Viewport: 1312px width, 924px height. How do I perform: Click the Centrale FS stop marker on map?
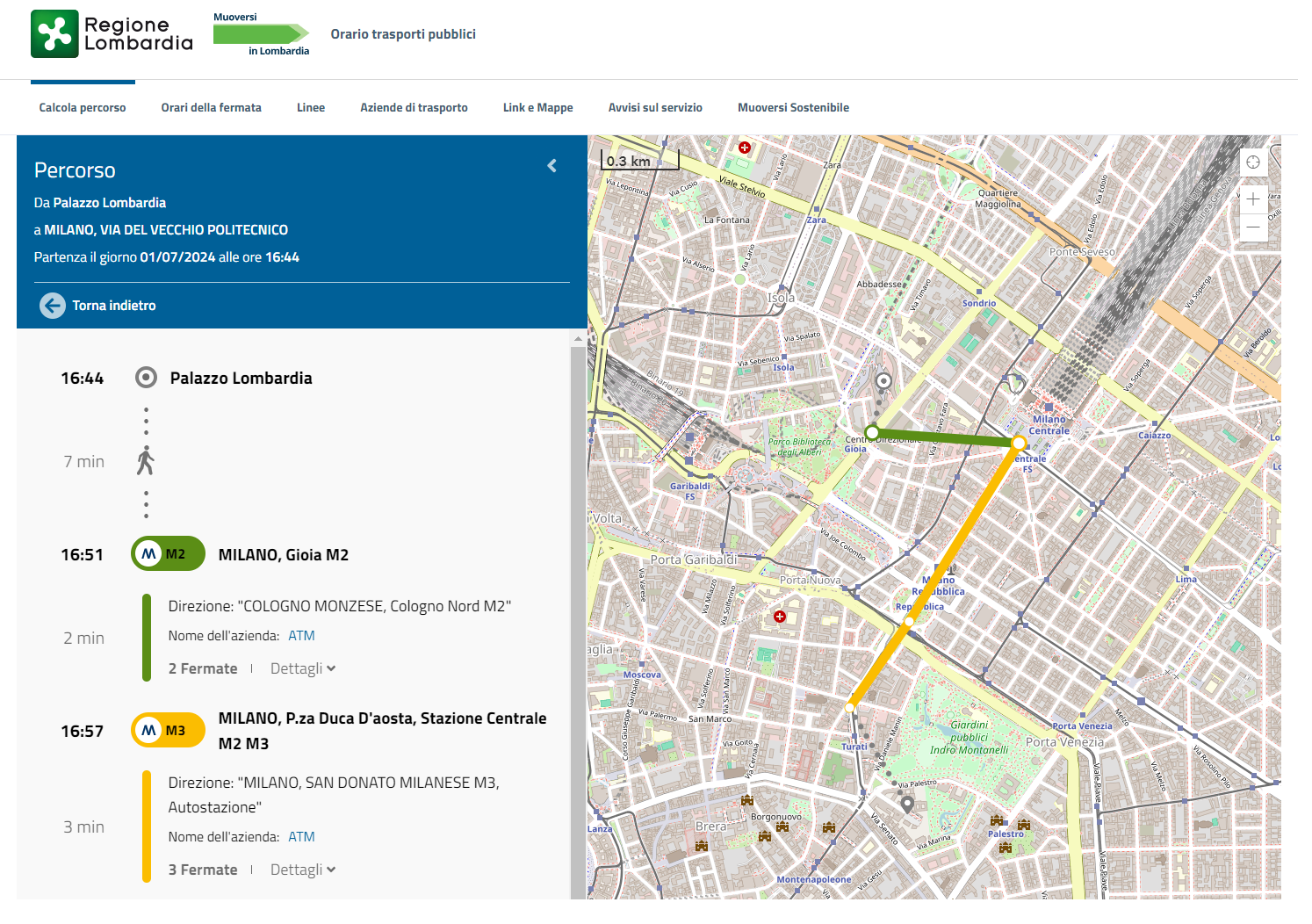[x=1019, y=444]
